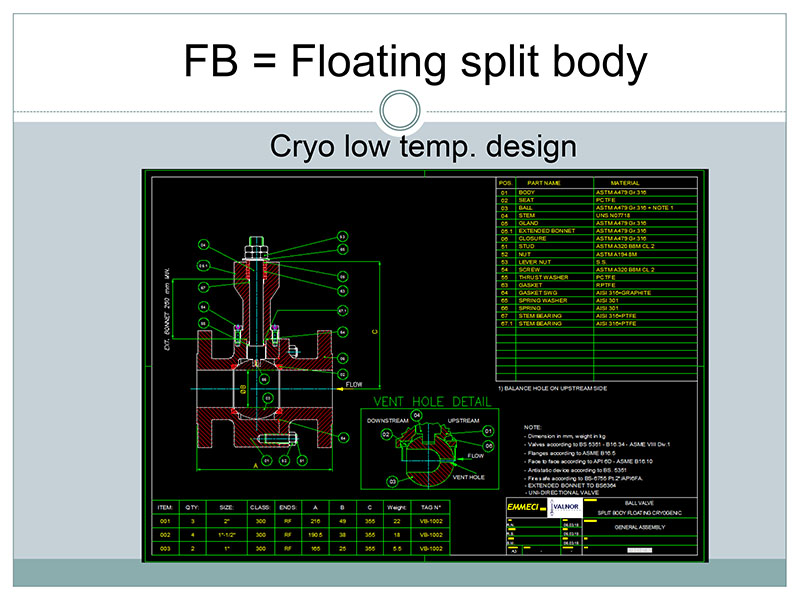Click 'ASTM A194 8M' nut material cell
Image resolution: width=800 pixels, height=600 pixels.
(616, 254)
